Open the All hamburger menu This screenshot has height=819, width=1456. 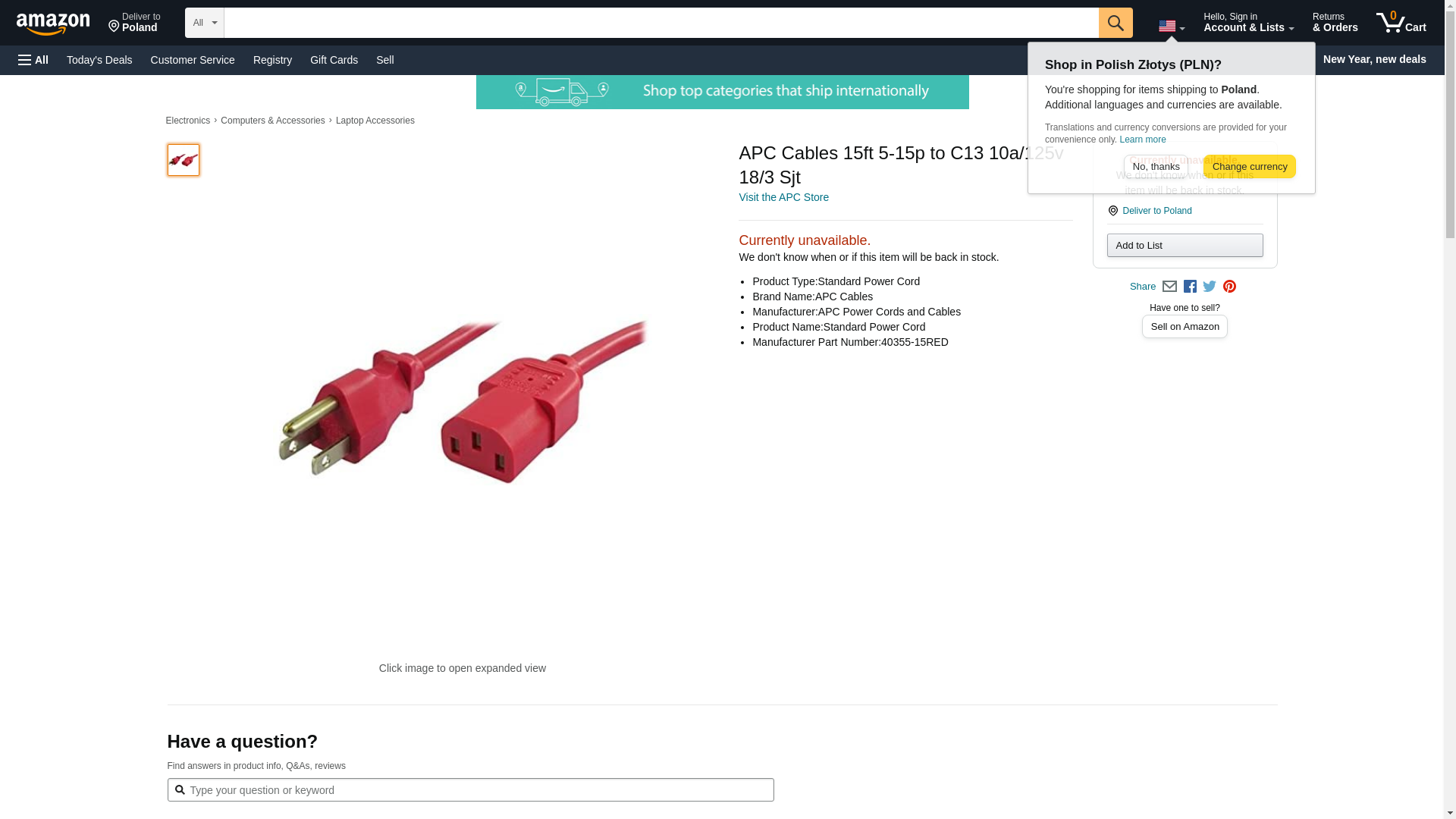pos(33,60)
